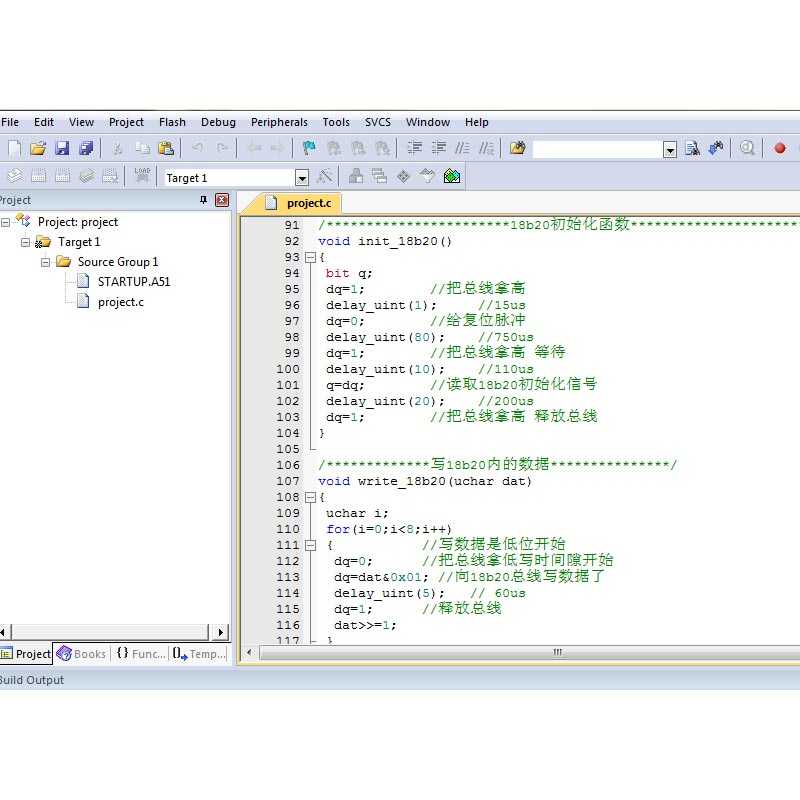The width and height of the screenshot is (800, 800).
Task: Undo the last edit
Action: click(197, 148)
